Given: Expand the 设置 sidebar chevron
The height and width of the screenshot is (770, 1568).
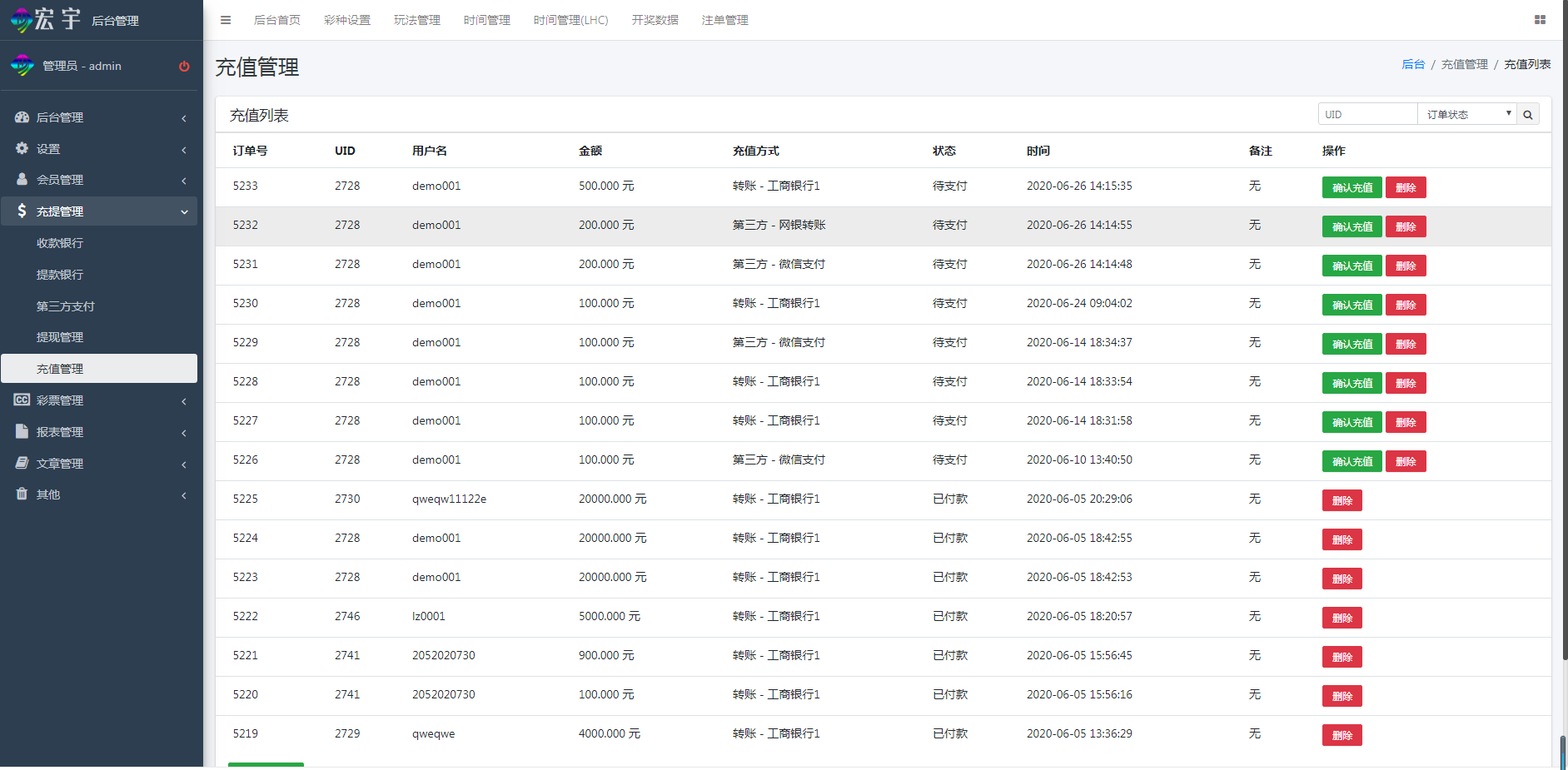Looking at the screenshot, I should click(x=184, y=150).
